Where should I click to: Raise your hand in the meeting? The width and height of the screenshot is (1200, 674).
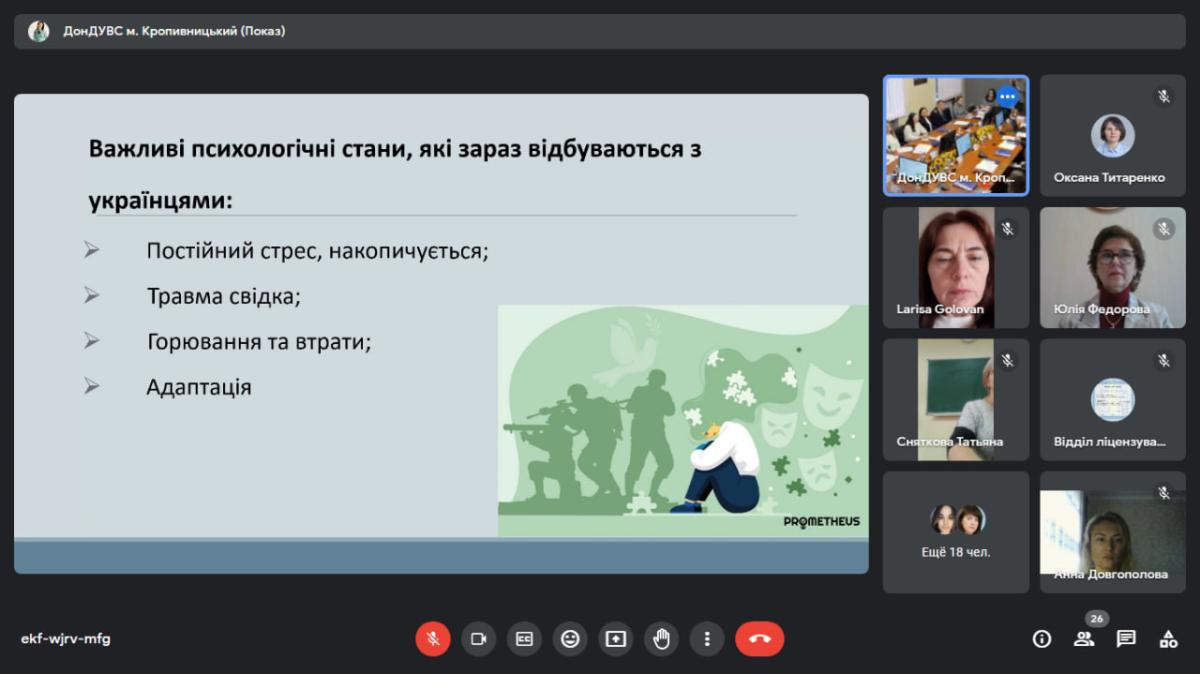(x=661, y=639)
